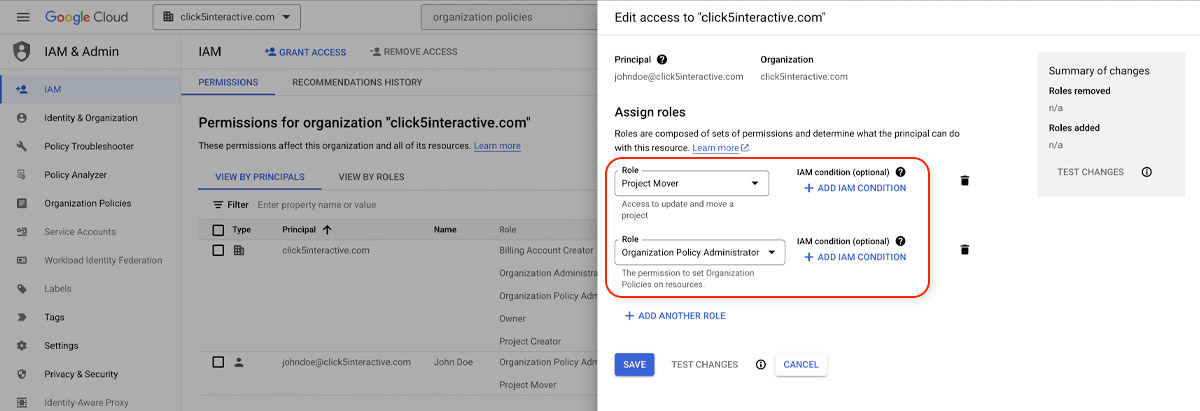The width and height of the screenshot is (1200, 411).
Task: Open the Project Mover role dropdown
Action: (691, 183)
